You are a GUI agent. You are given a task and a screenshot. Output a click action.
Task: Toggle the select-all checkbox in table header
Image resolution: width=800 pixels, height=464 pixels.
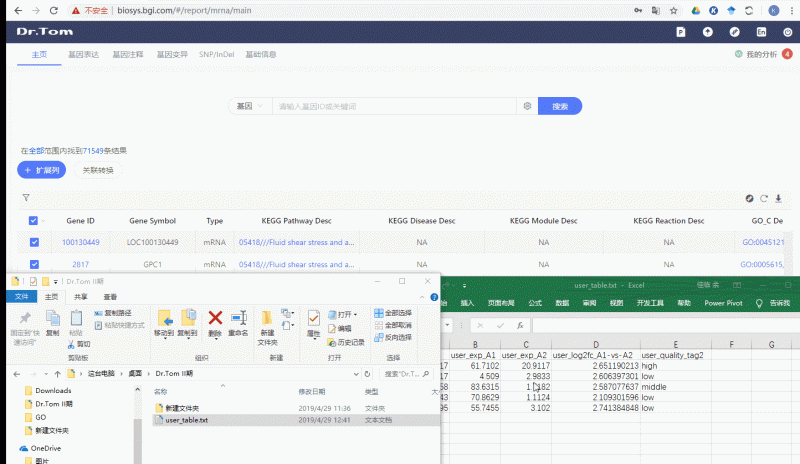34,221
